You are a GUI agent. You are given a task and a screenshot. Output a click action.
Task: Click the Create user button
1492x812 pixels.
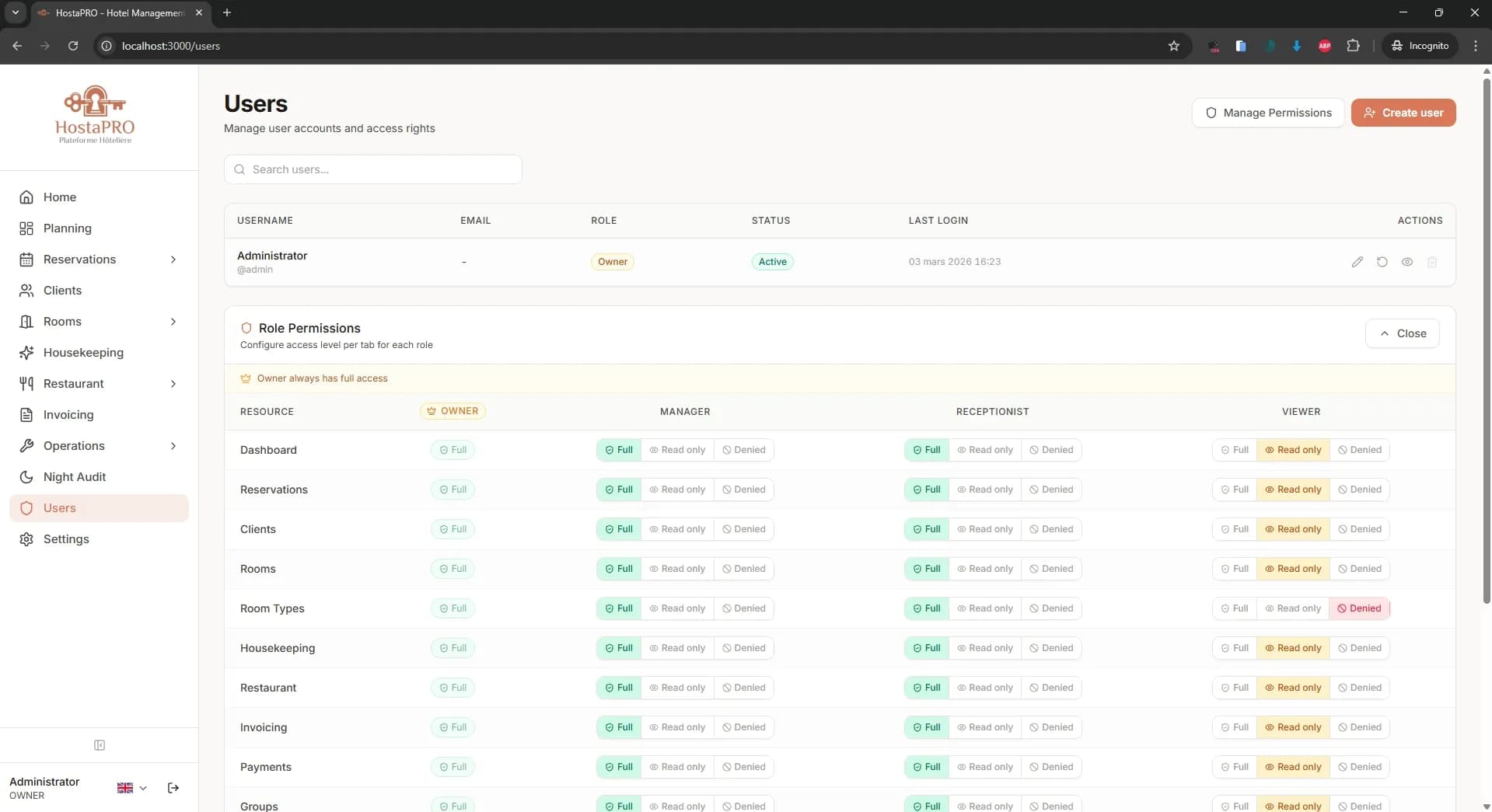pyautogui.click(x=1403, y=112)
